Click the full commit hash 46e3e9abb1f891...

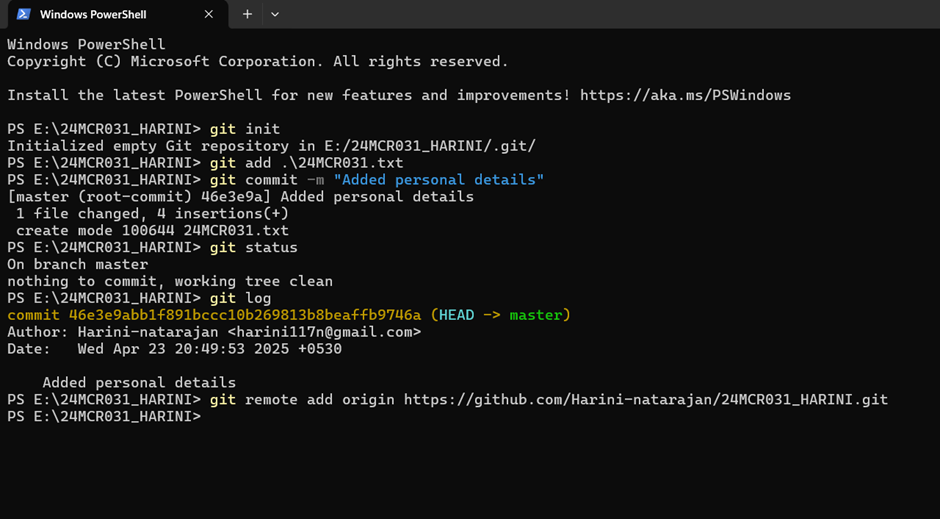245,315
